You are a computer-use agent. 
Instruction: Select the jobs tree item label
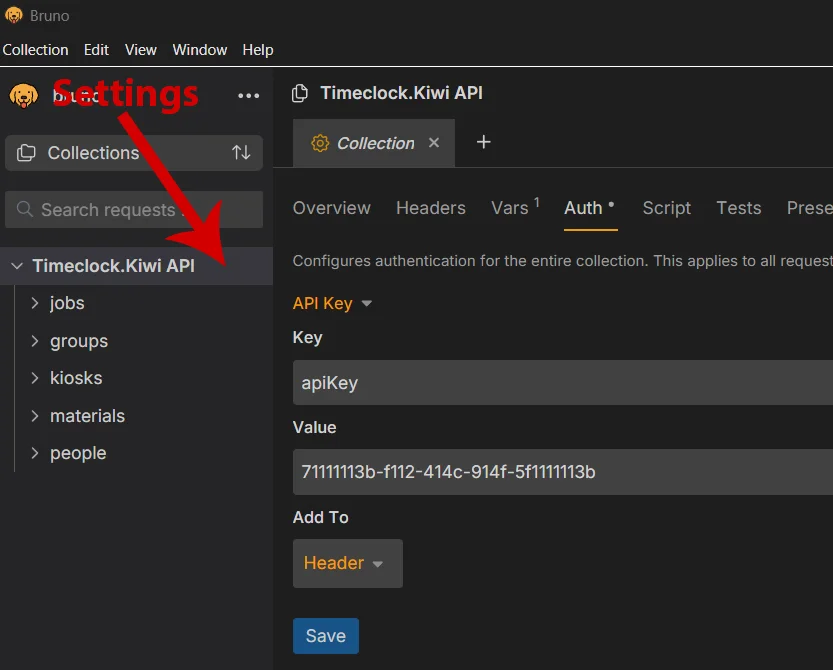(x=67, y=303)
